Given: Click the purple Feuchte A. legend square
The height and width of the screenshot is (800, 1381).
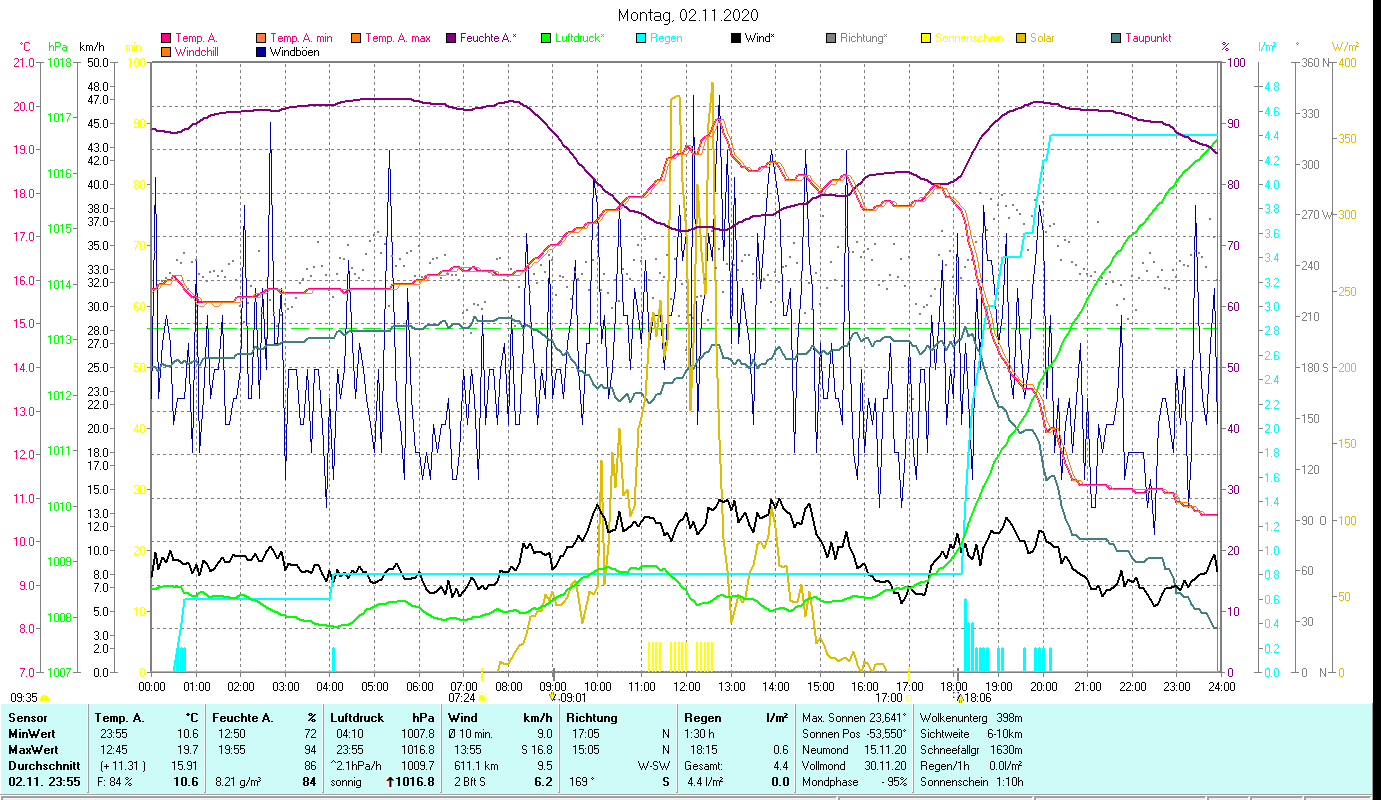Looking at the screenshot, I should click(451, 39).
